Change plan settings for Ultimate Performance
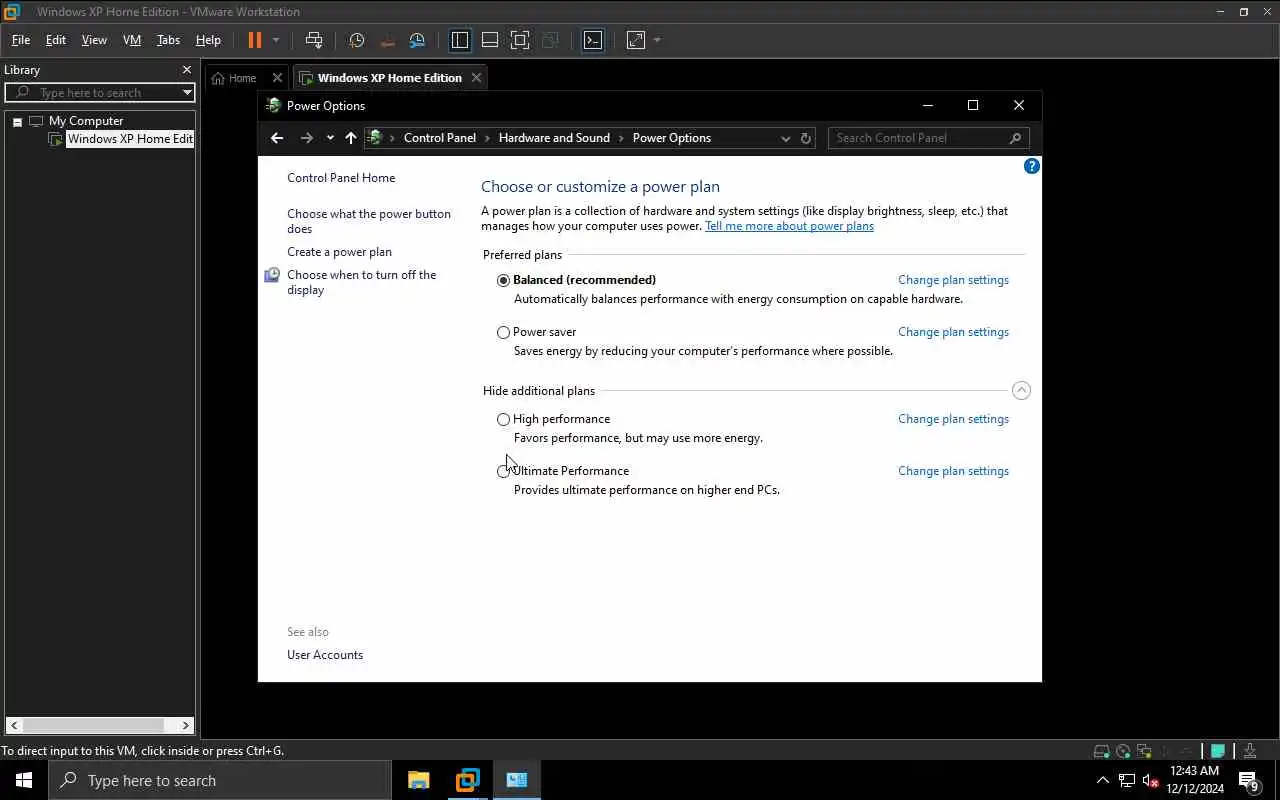1280x800 pixels. coord(953,471)
